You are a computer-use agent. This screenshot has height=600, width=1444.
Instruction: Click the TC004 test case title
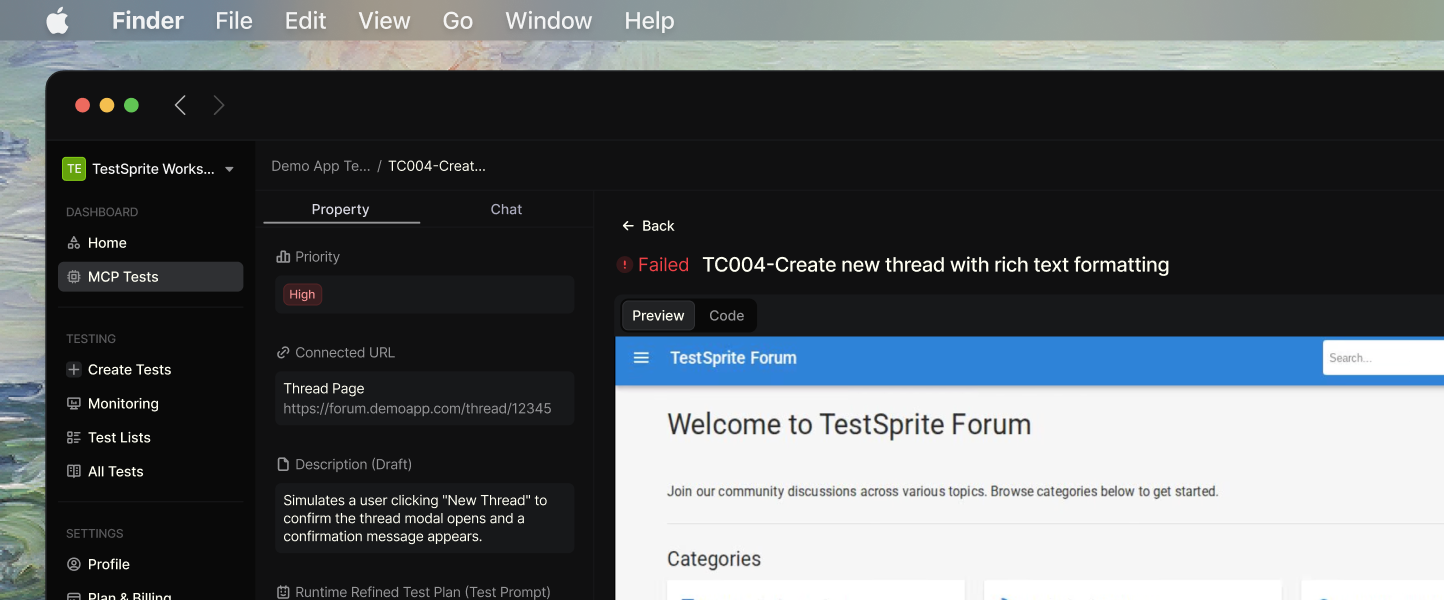(x=936, y=265)
